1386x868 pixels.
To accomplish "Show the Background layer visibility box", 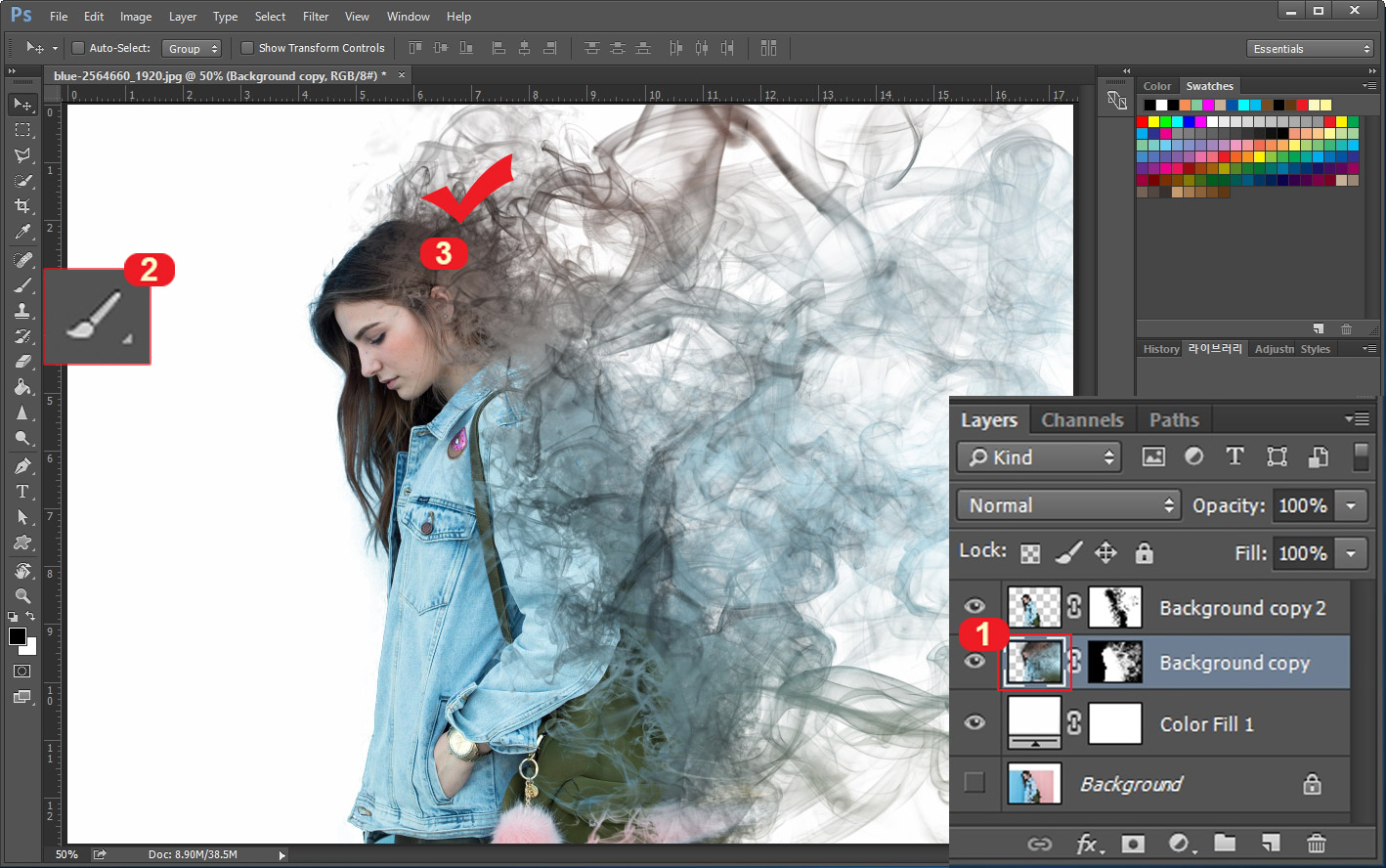I will (x=975, y=782).
